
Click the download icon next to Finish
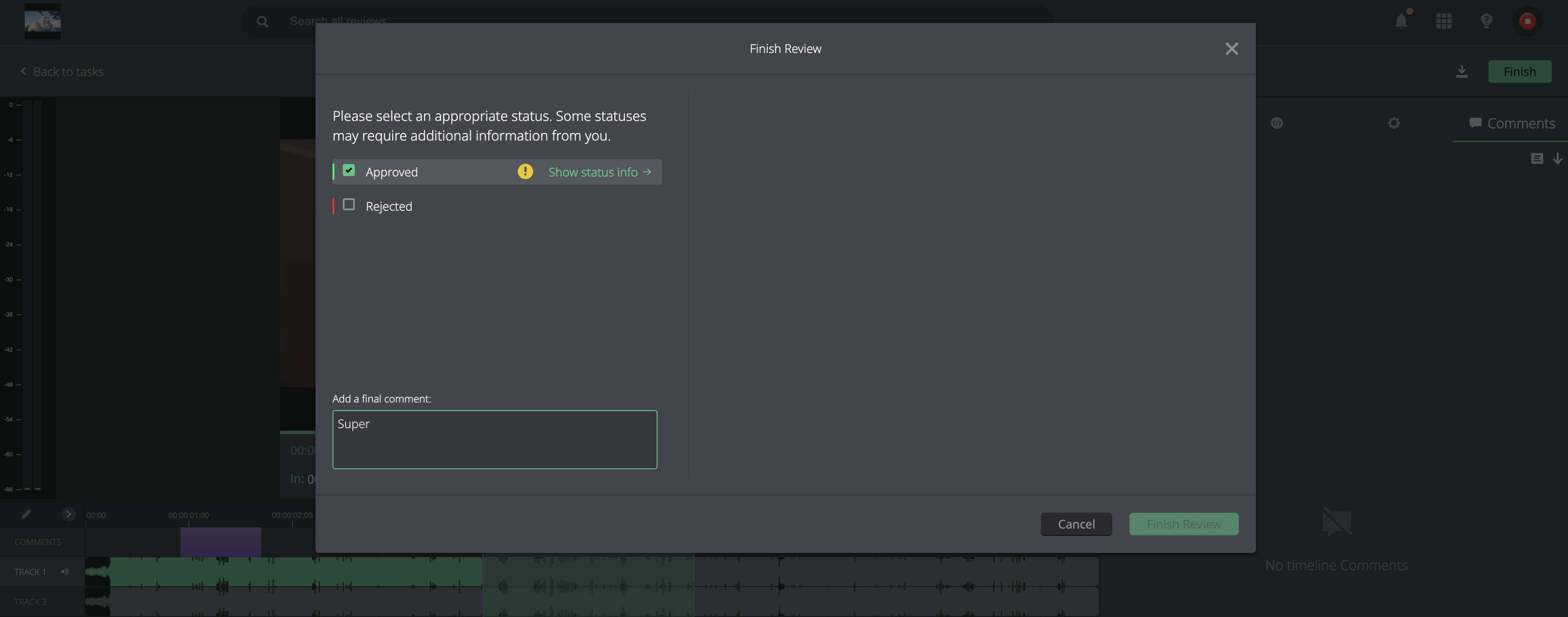tap(1462, 72)
